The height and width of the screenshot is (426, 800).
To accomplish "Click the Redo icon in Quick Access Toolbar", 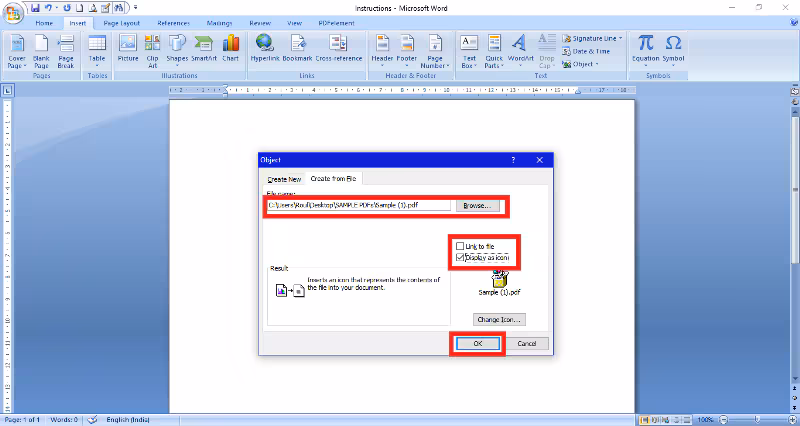I will [x=67, y=8].
